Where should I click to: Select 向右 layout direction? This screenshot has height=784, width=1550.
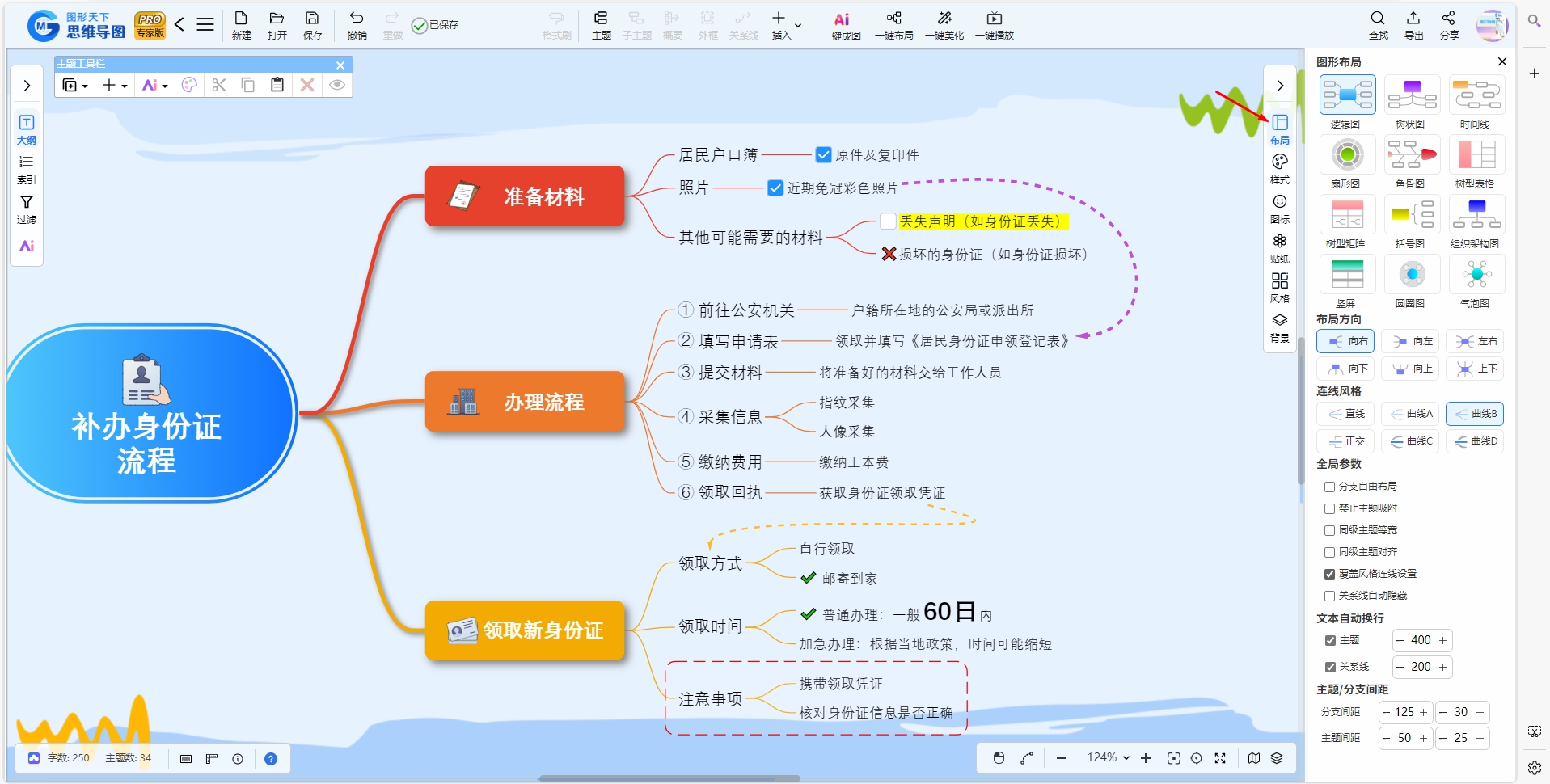pos(1345,341)
